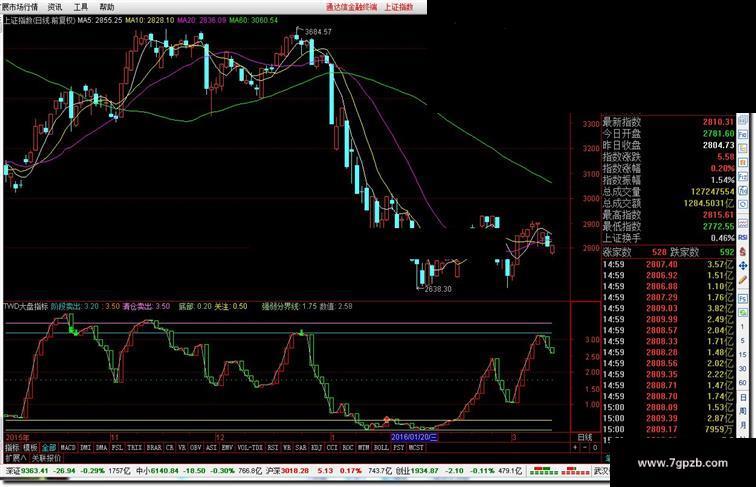Screen dimensions: 756x487
Task: Open the 资讯 menu
Action: coord(55,7)
